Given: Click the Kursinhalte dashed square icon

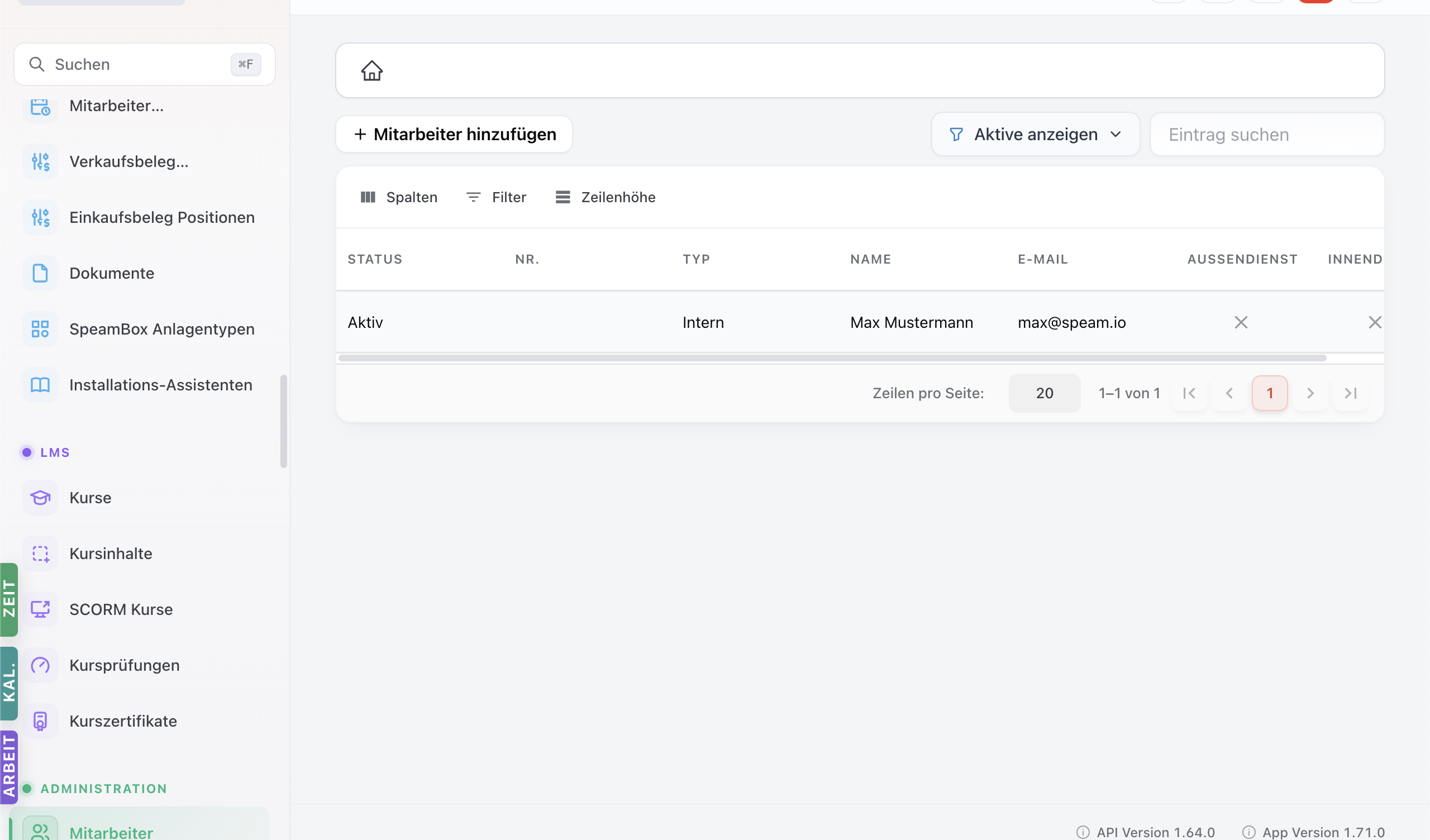Looking at the screenshot, I should (x=40, y=553).
